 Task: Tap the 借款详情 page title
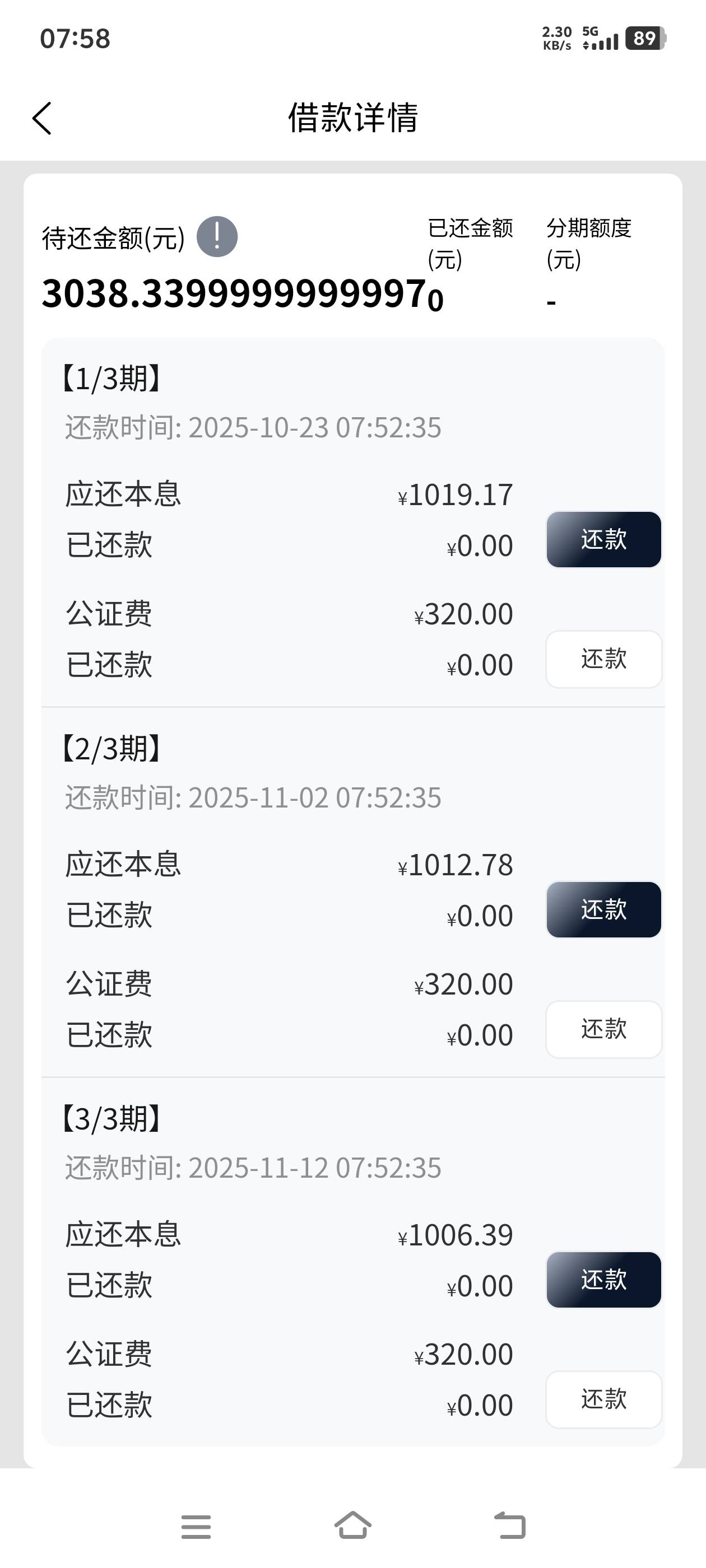click(x=352, y=118)
